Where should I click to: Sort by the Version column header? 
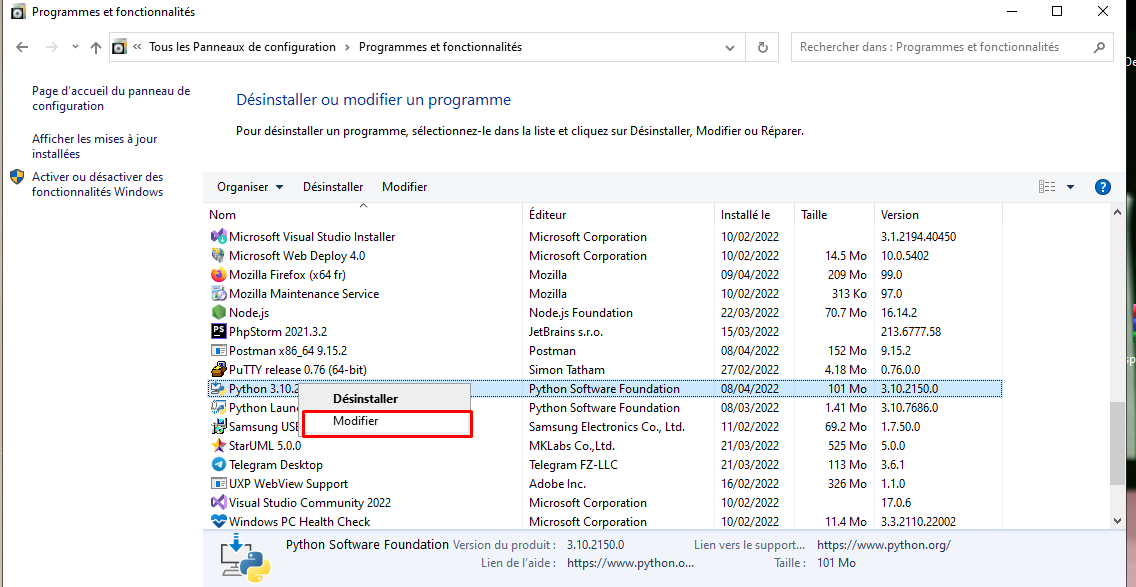point(938,215)
